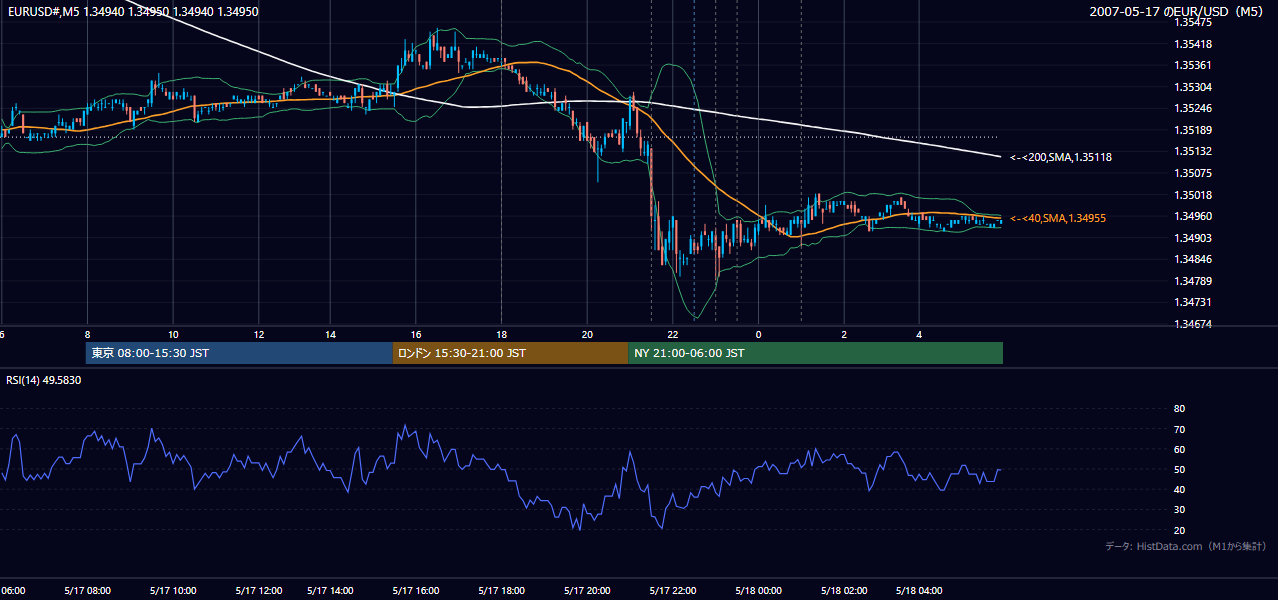Screen dimensions: 1278x600
Task: Click the 40 SMA label reading 1.34955
Action: point(1058,217)
